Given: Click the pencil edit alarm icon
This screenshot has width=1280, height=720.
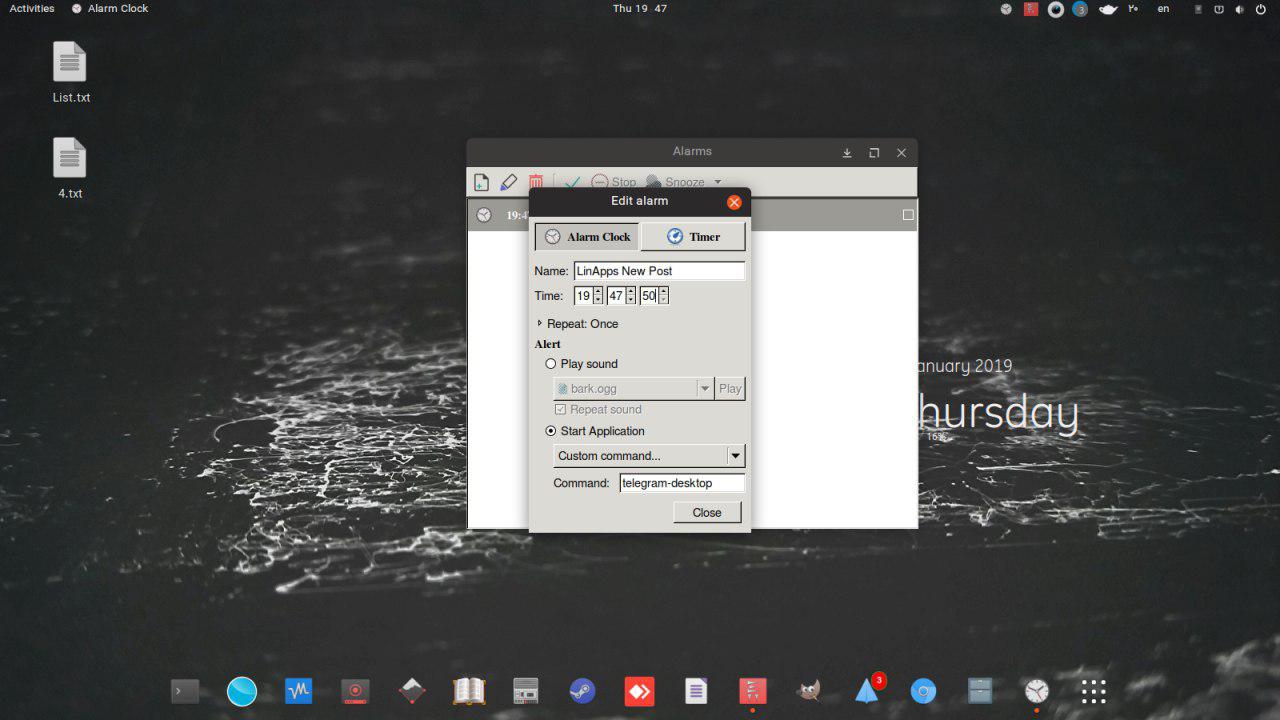Looking at the screenshot, I should pos(508,182).
